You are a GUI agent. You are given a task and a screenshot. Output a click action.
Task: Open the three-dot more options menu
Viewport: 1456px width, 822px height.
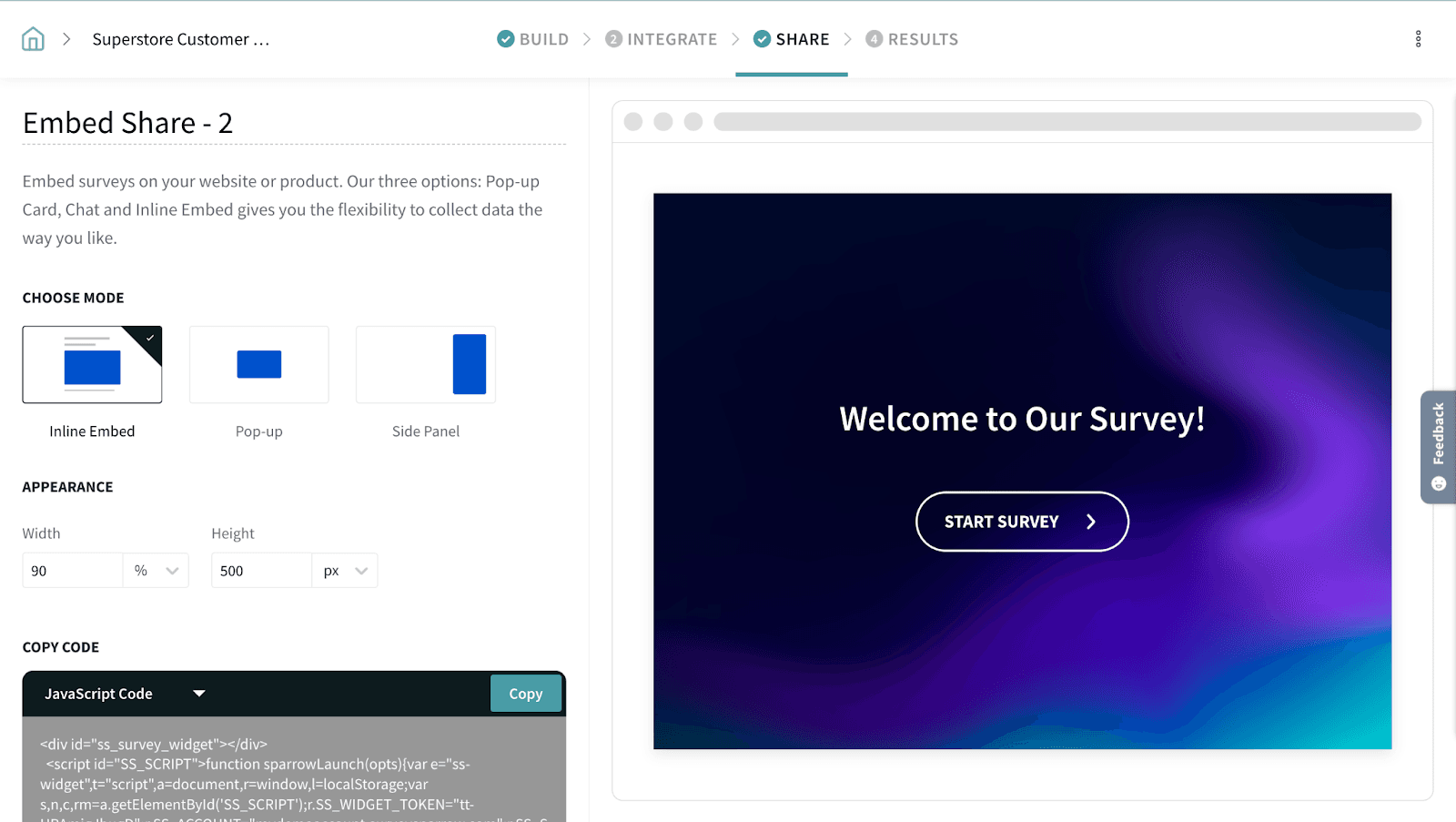point(1418,39)
